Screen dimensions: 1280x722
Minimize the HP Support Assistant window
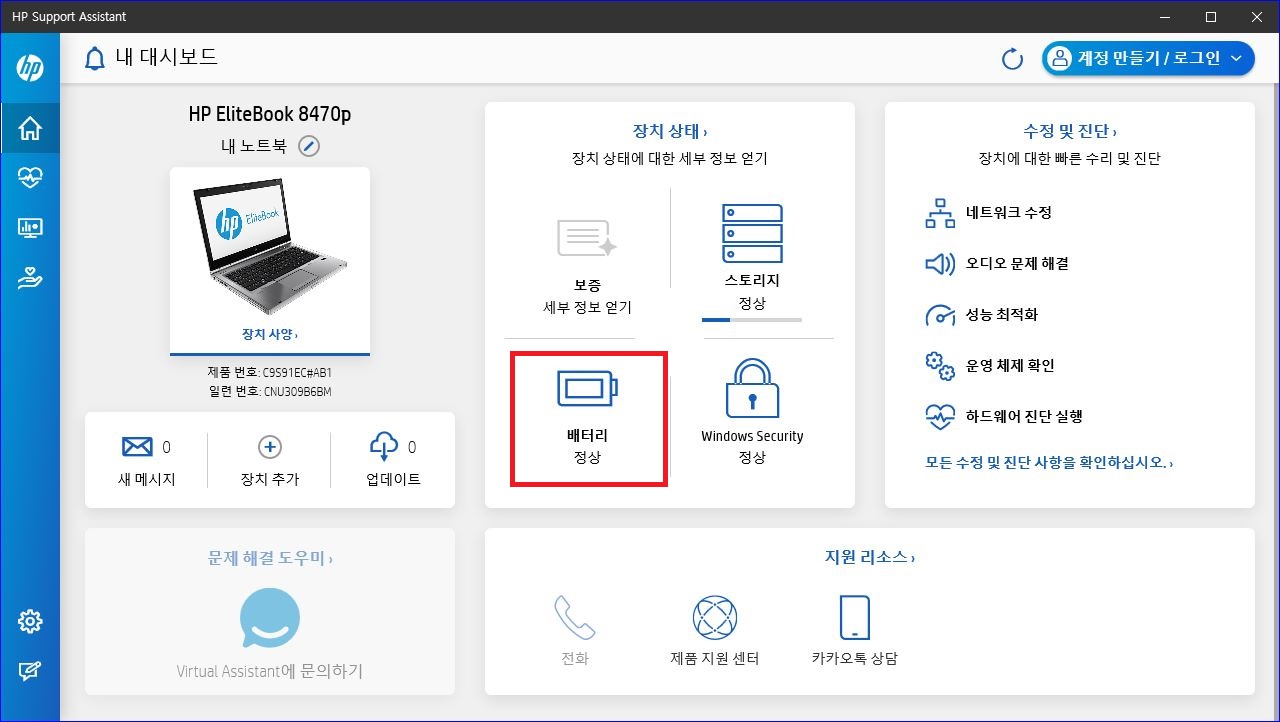coord(1165,17)
